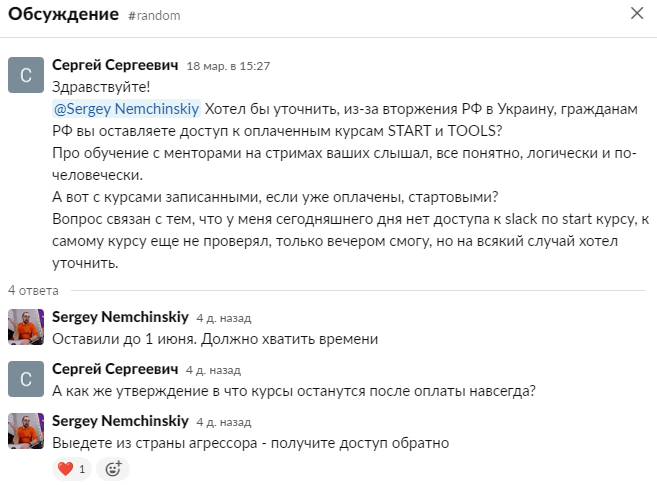Click the '4 ответа' replies count label
The image size is (657, 485).
34,290
